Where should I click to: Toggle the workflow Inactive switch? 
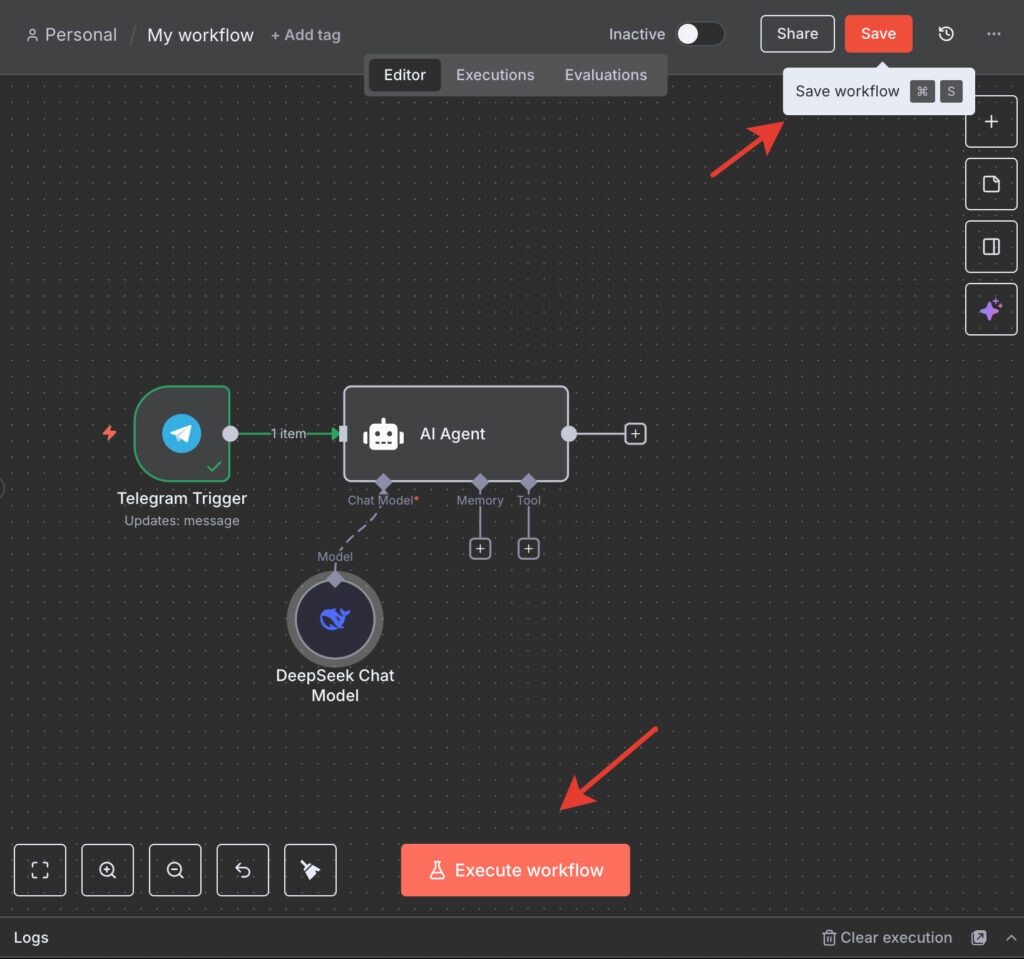click(x=699, y=34)
